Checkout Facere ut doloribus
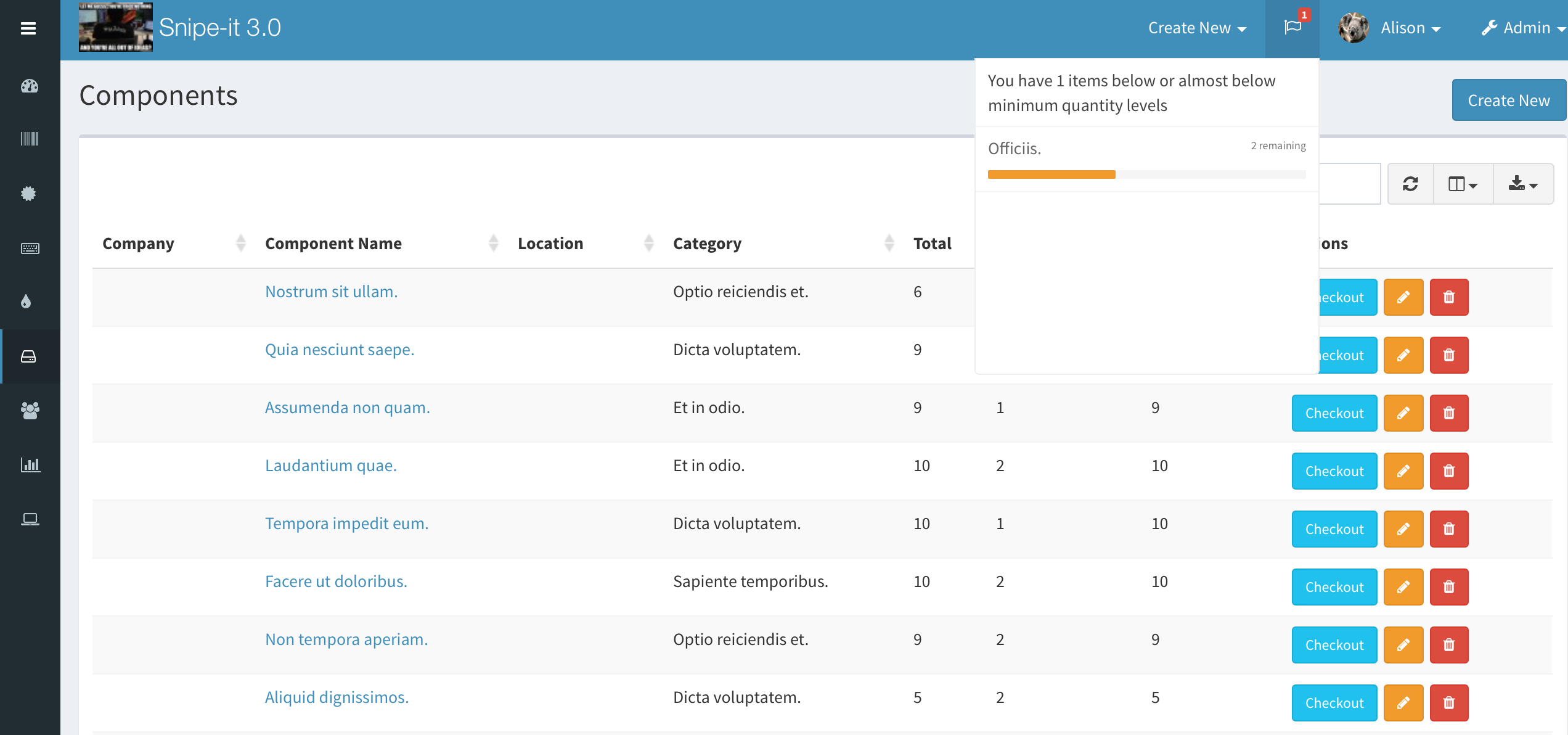 point(1334,587)
